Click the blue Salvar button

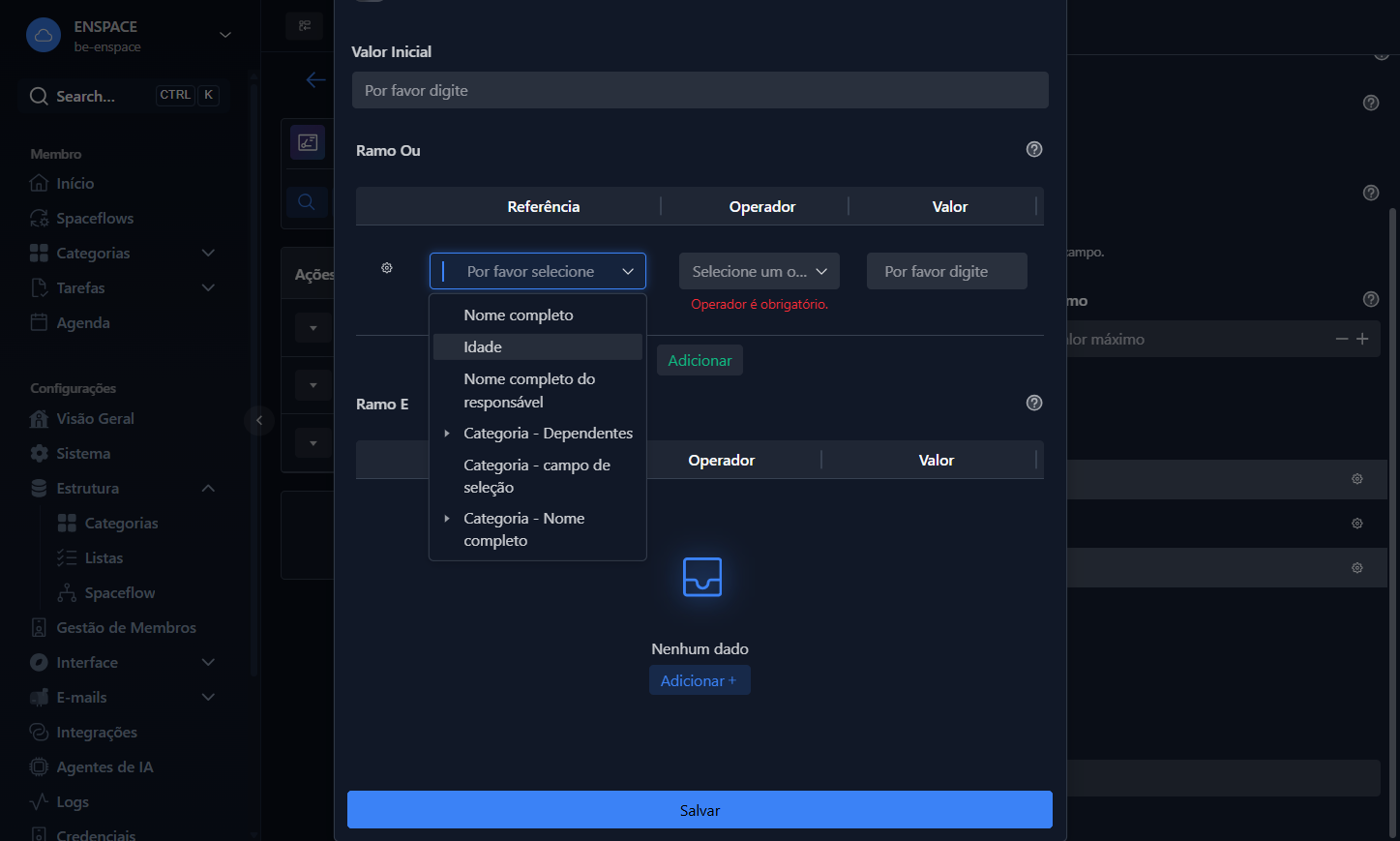click(700, 810)
